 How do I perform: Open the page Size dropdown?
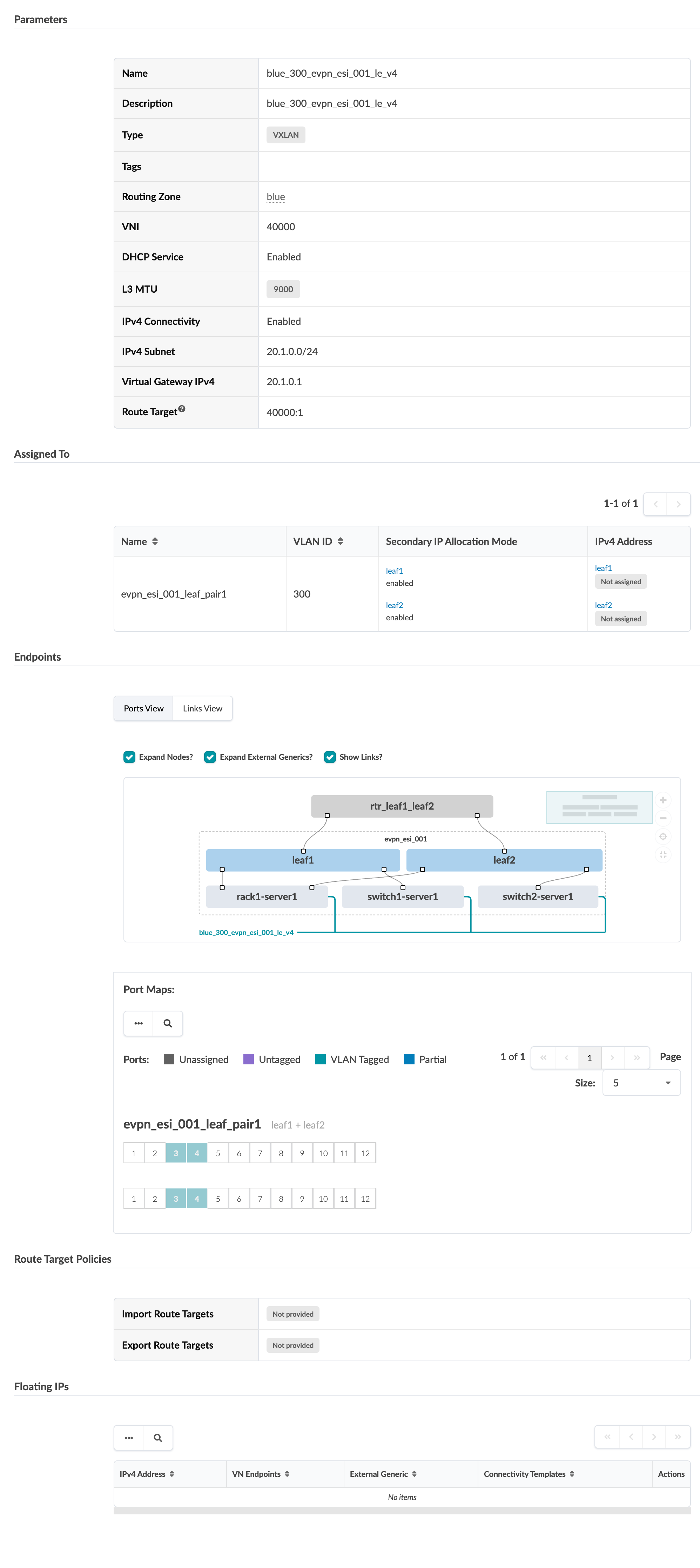tap(641, 1083)
